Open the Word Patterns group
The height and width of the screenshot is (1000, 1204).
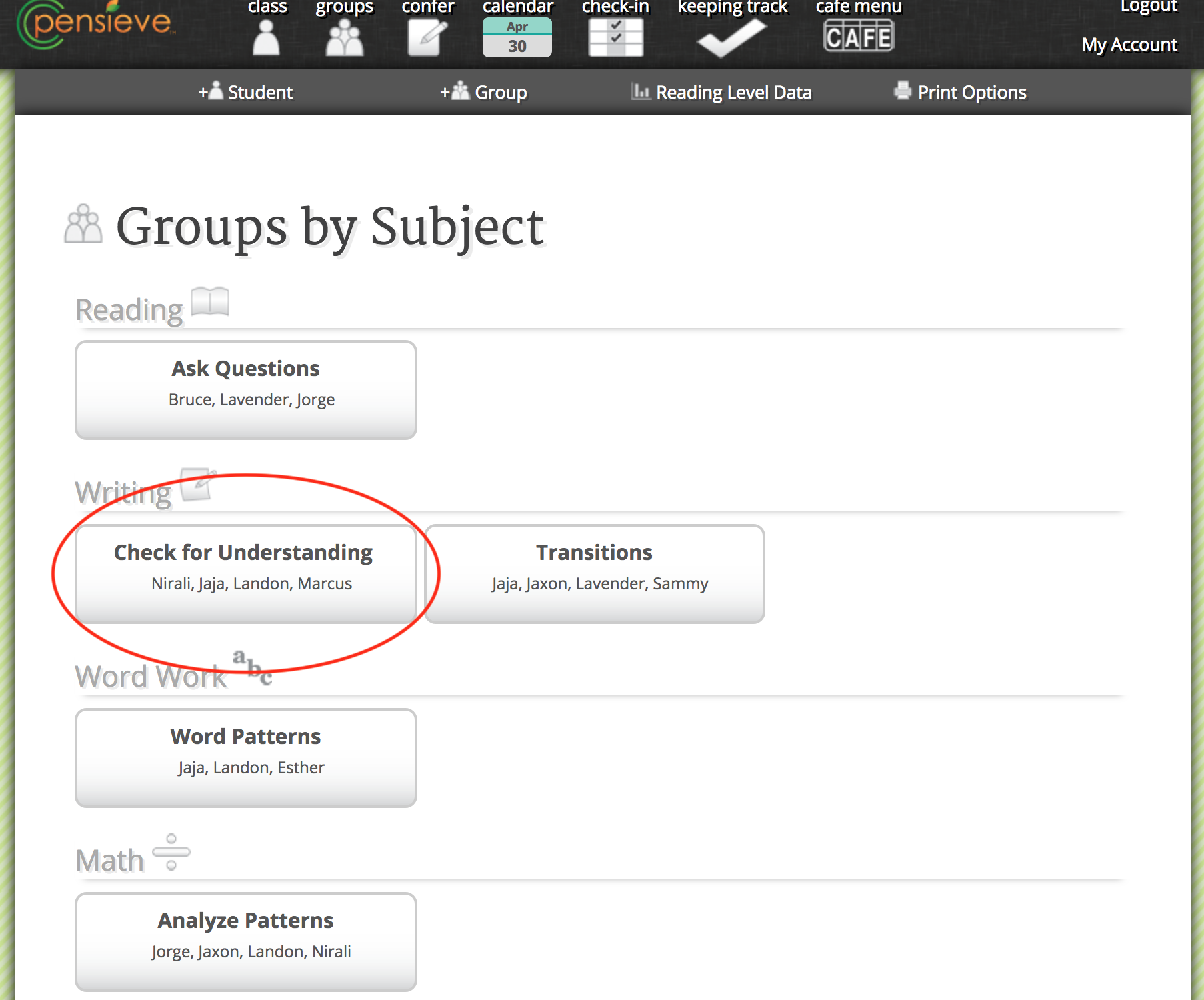246,758
